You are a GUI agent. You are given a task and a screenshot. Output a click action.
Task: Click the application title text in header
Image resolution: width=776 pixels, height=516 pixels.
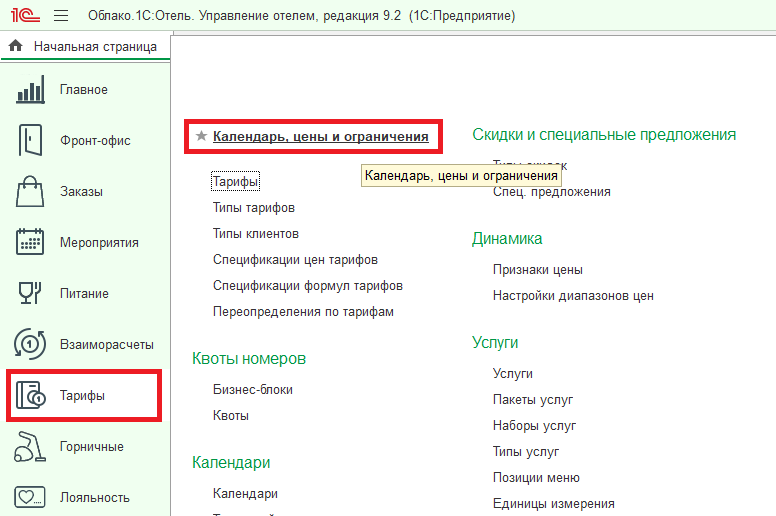click(301, 16)
